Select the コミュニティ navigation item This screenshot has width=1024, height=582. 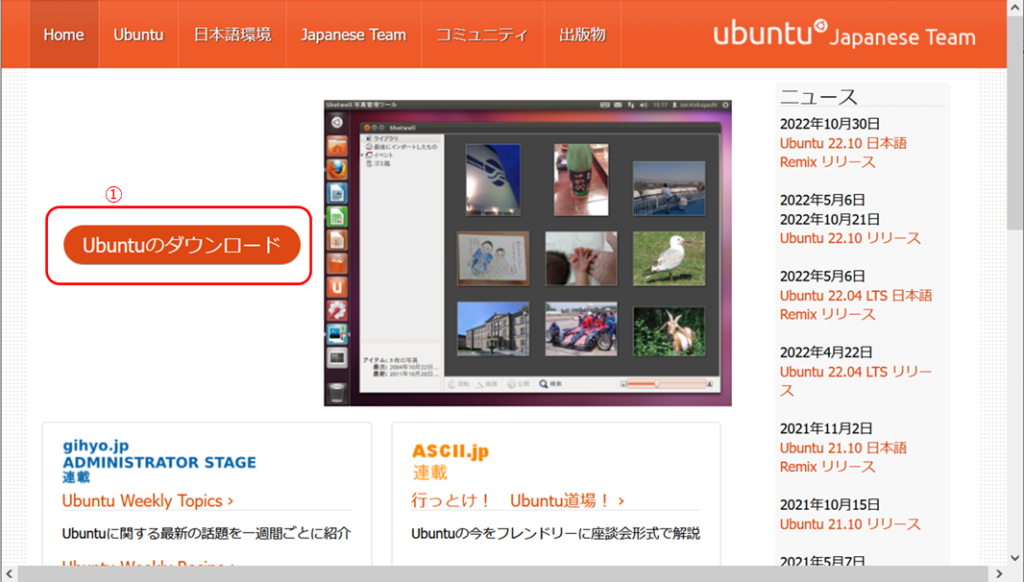tap(482, 35)
